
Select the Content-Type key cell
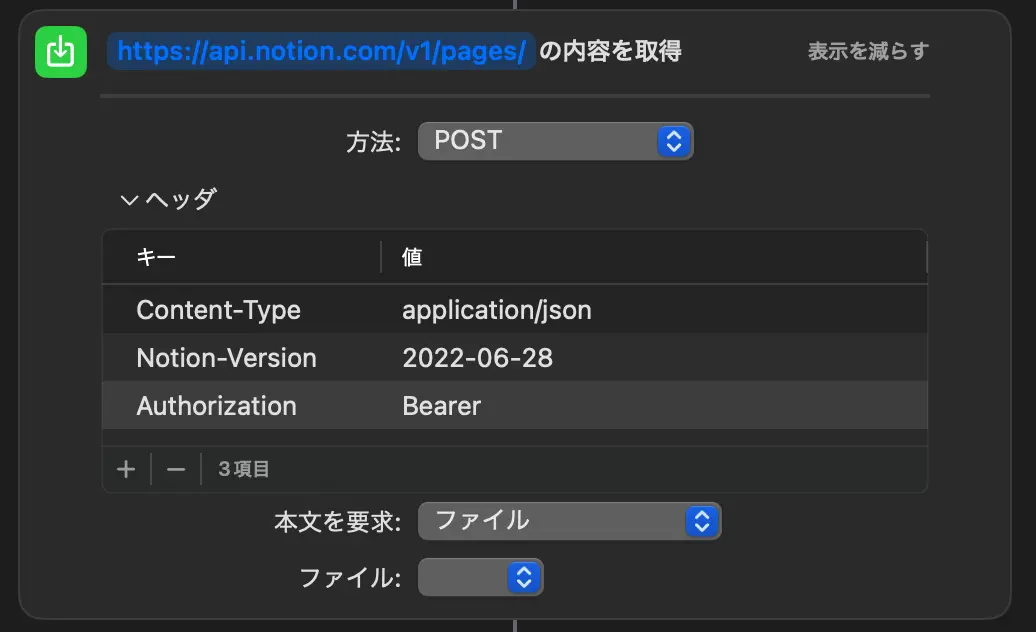(x=219, y=310)
